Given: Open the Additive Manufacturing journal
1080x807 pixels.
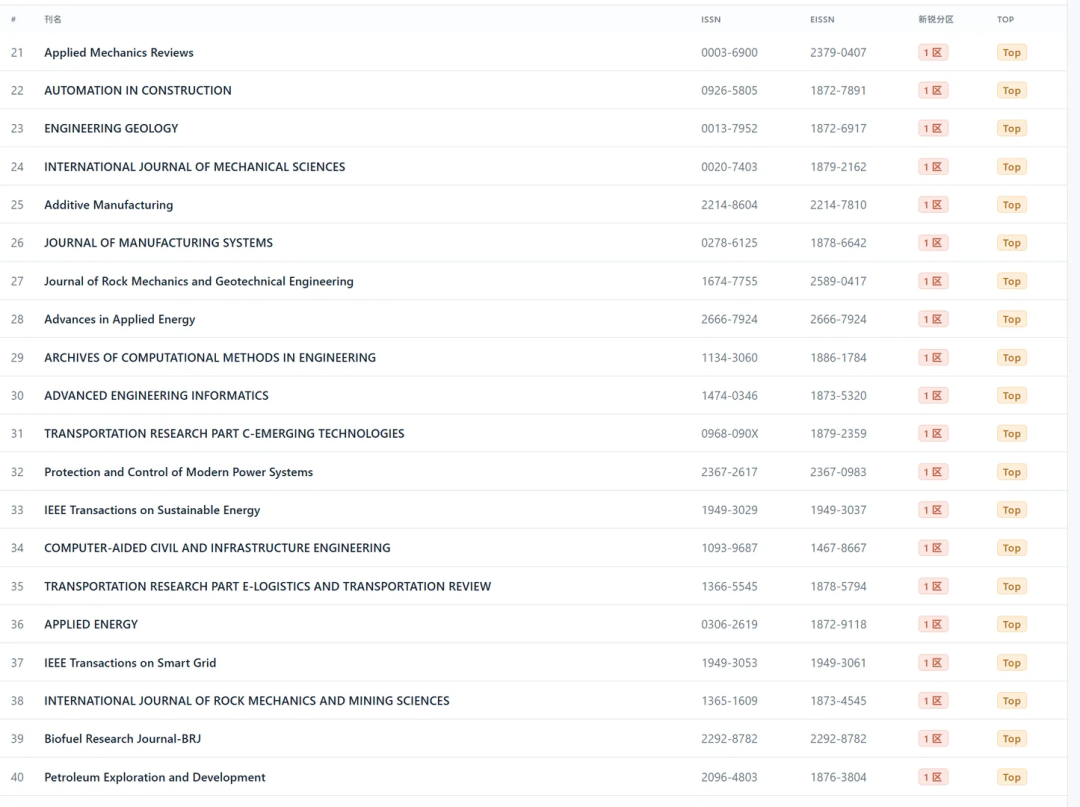Looking at the screenshot, I should (108, 205).
